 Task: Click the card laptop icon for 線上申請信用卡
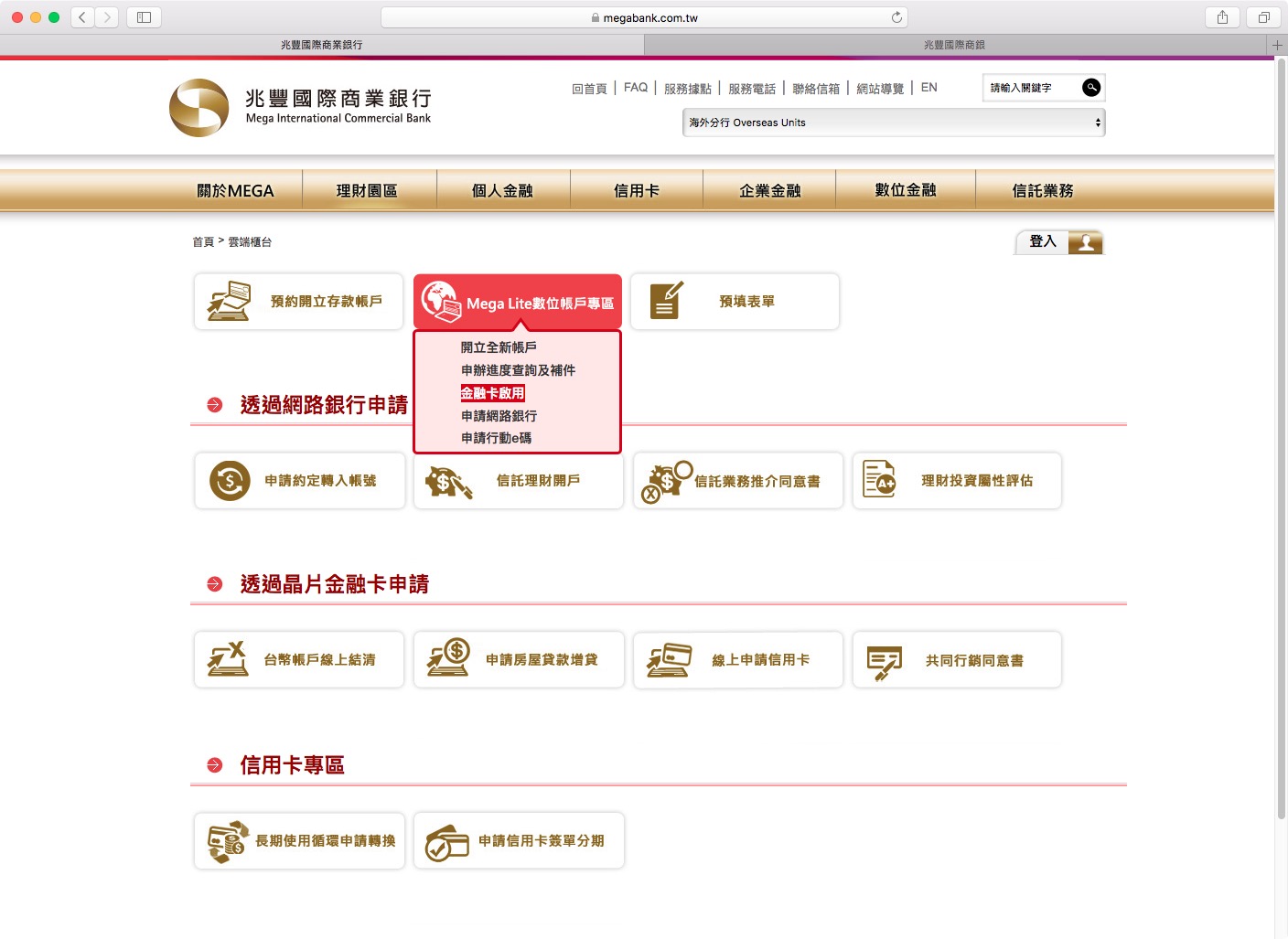coord(669,659)
